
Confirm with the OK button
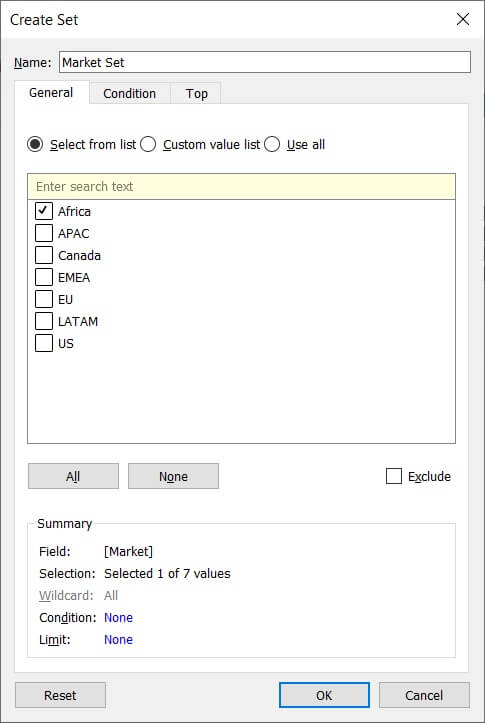pos(324,695)
